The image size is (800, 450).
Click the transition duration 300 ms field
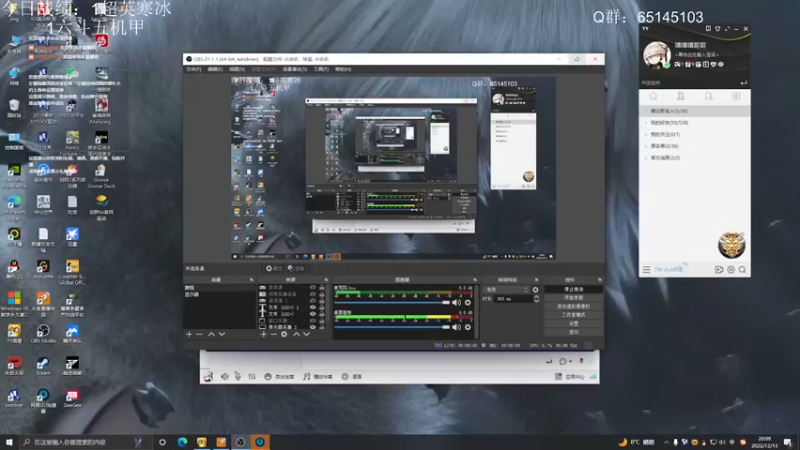[512, 299]
